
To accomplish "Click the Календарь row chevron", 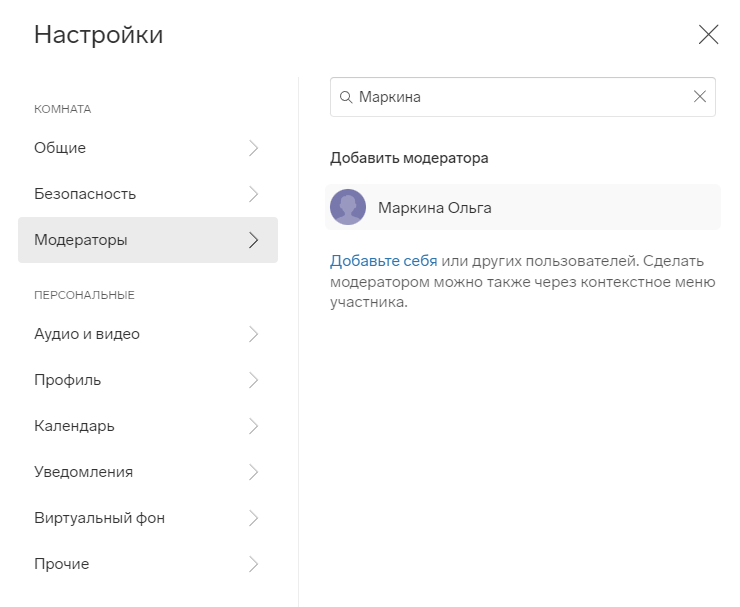I will click(253, 426).
